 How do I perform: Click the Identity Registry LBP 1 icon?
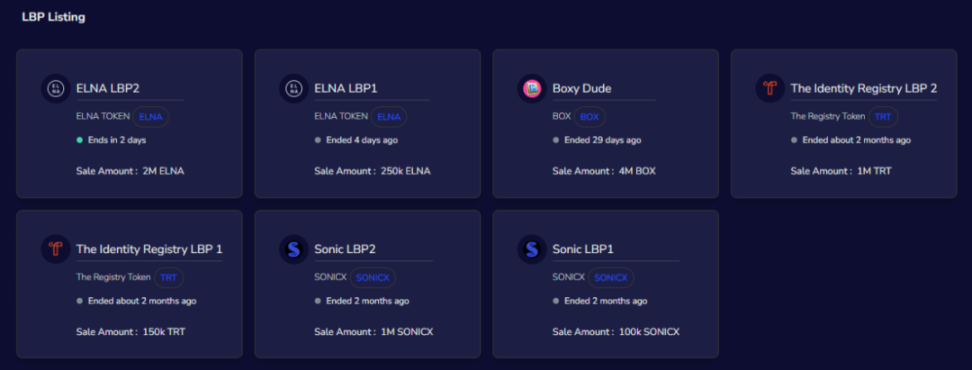[56, 249]
